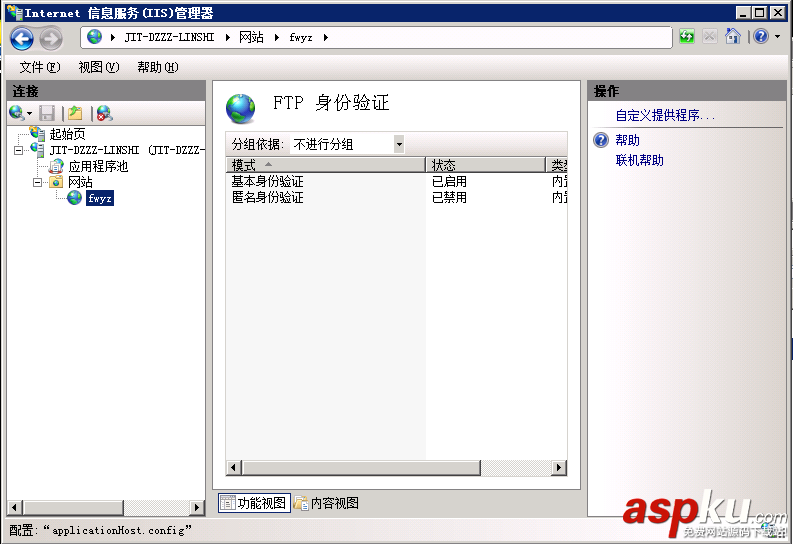Expand the arrow after JIT-DZZZ-LINSHI in breadcrumb
Image resolution: width=793 pixels, height=544 pixels.
[228, 37]
